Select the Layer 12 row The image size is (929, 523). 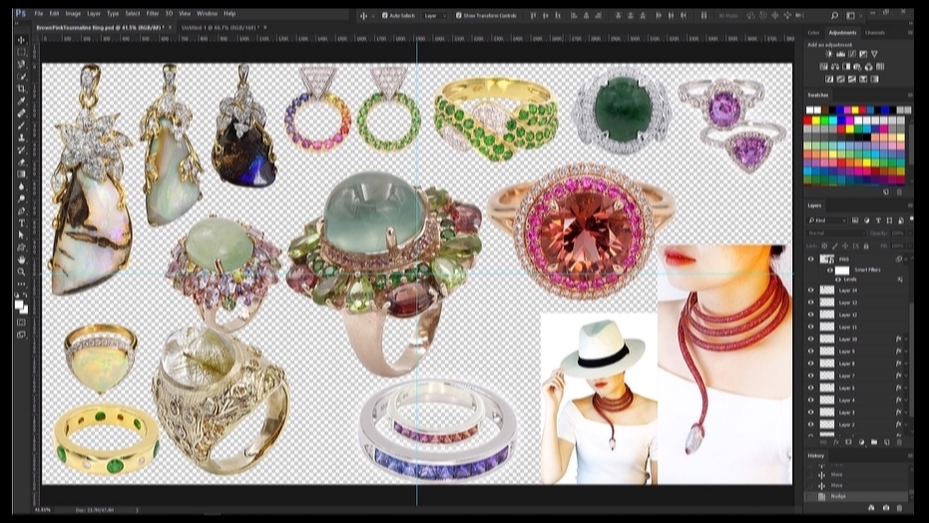click(x=857, y=315)
